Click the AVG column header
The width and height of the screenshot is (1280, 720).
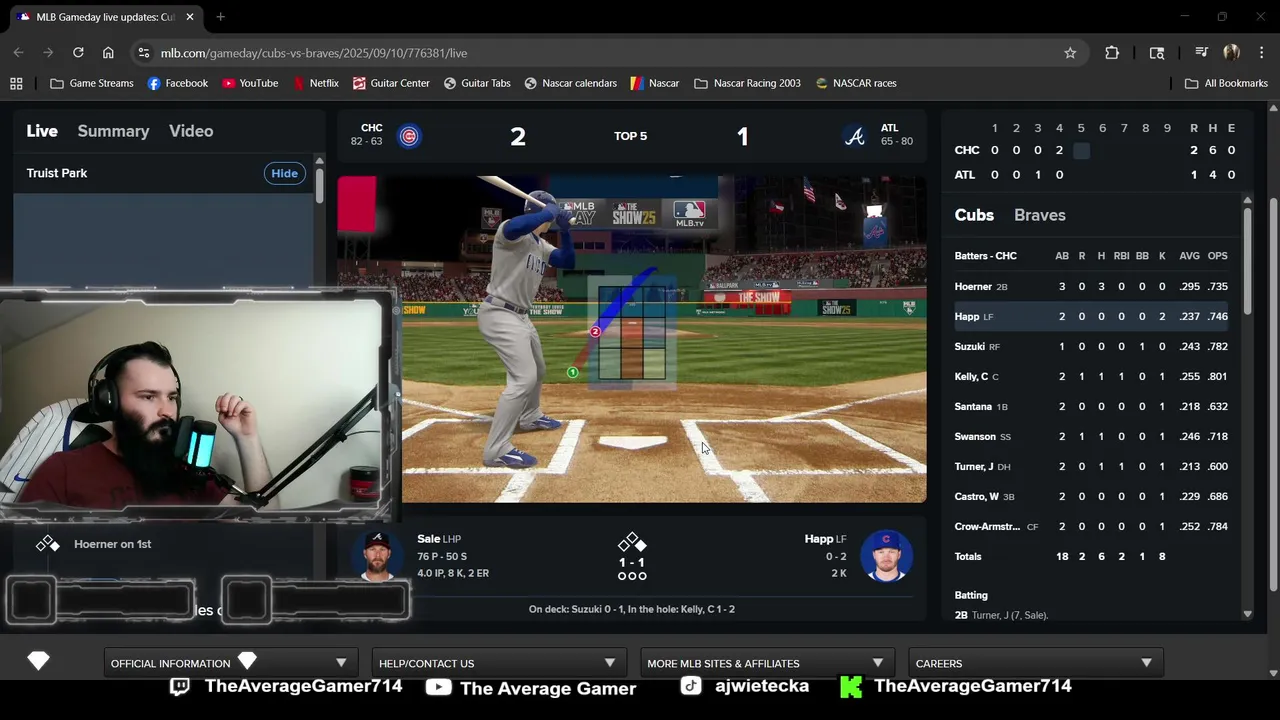[1189, 256]
